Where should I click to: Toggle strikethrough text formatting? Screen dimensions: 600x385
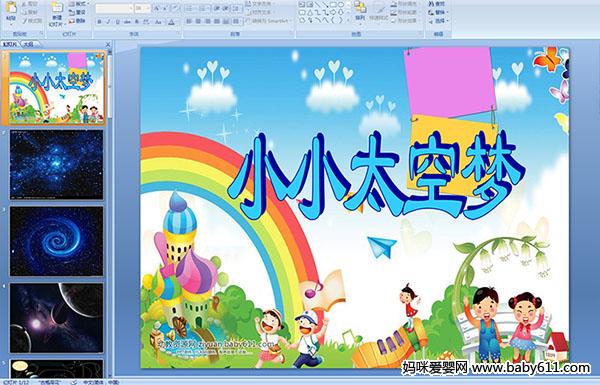point(127,22)
